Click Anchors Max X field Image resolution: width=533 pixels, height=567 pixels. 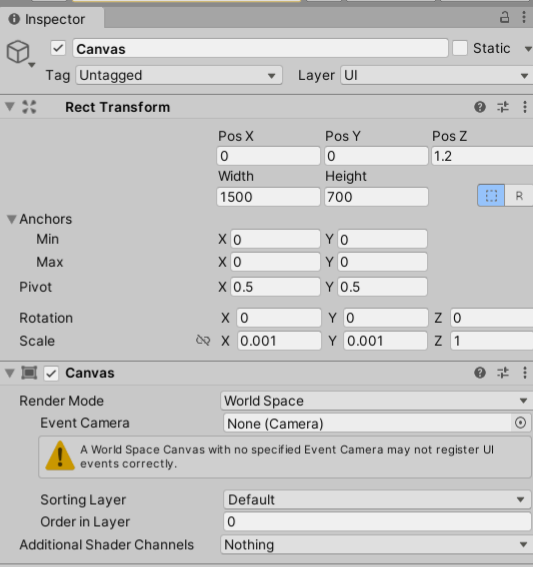click(275, 262)
